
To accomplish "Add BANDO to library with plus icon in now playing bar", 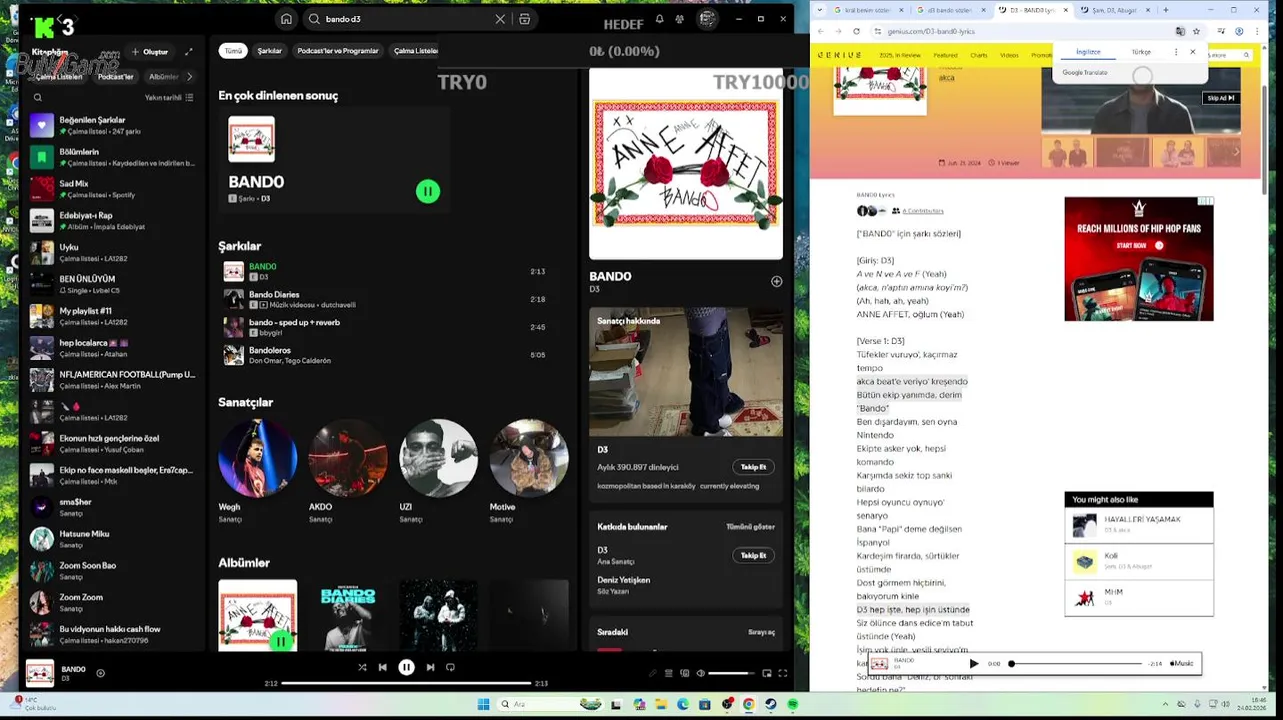I will tap(100, 673).
